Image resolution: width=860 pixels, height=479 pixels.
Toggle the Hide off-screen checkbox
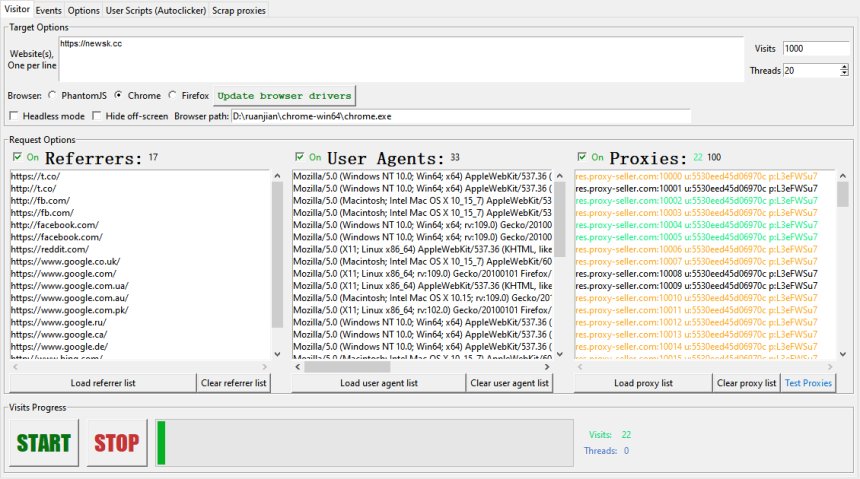pos(96,117)
